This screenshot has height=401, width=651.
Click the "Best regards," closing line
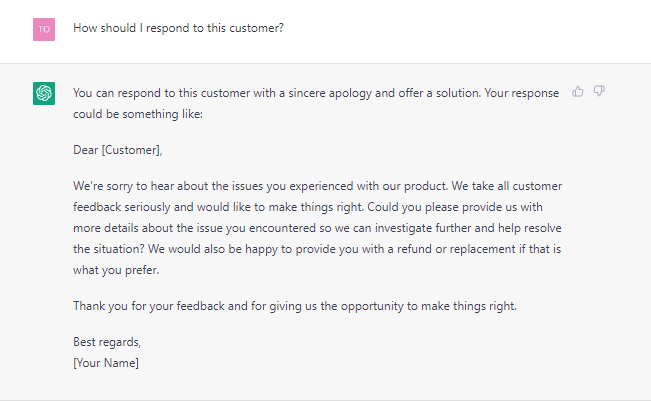pyautogui.click(x=107, y=343)
